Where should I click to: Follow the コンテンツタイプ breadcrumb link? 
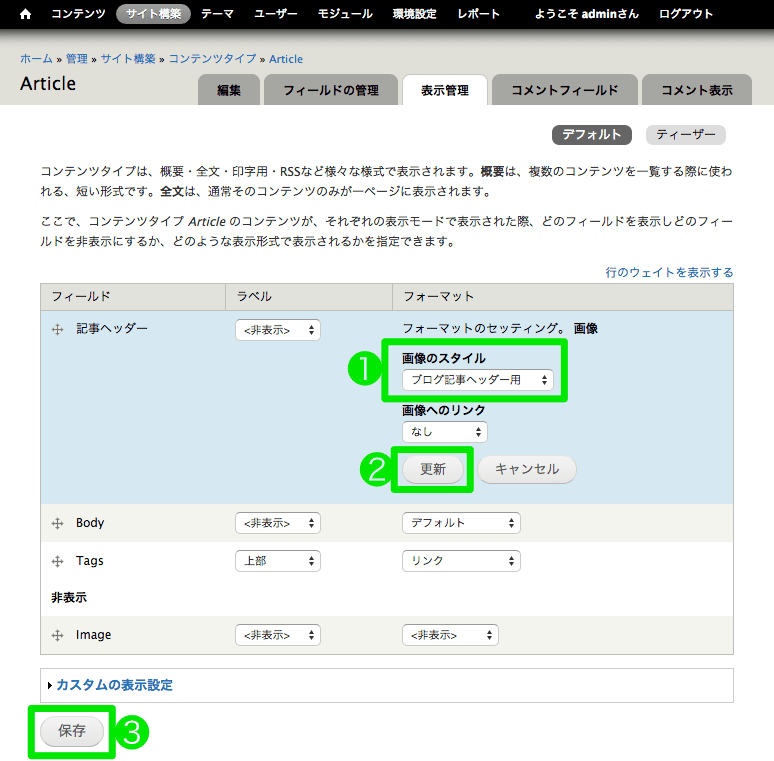coord(212,59)
